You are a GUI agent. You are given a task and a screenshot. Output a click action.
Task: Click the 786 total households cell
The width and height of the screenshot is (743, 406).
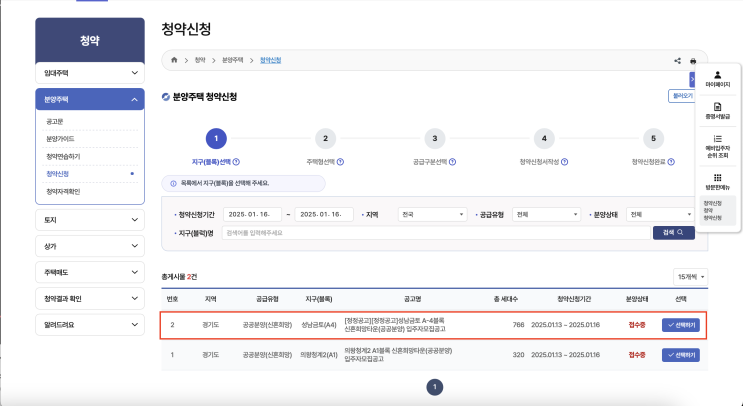[x=518, y=325]
